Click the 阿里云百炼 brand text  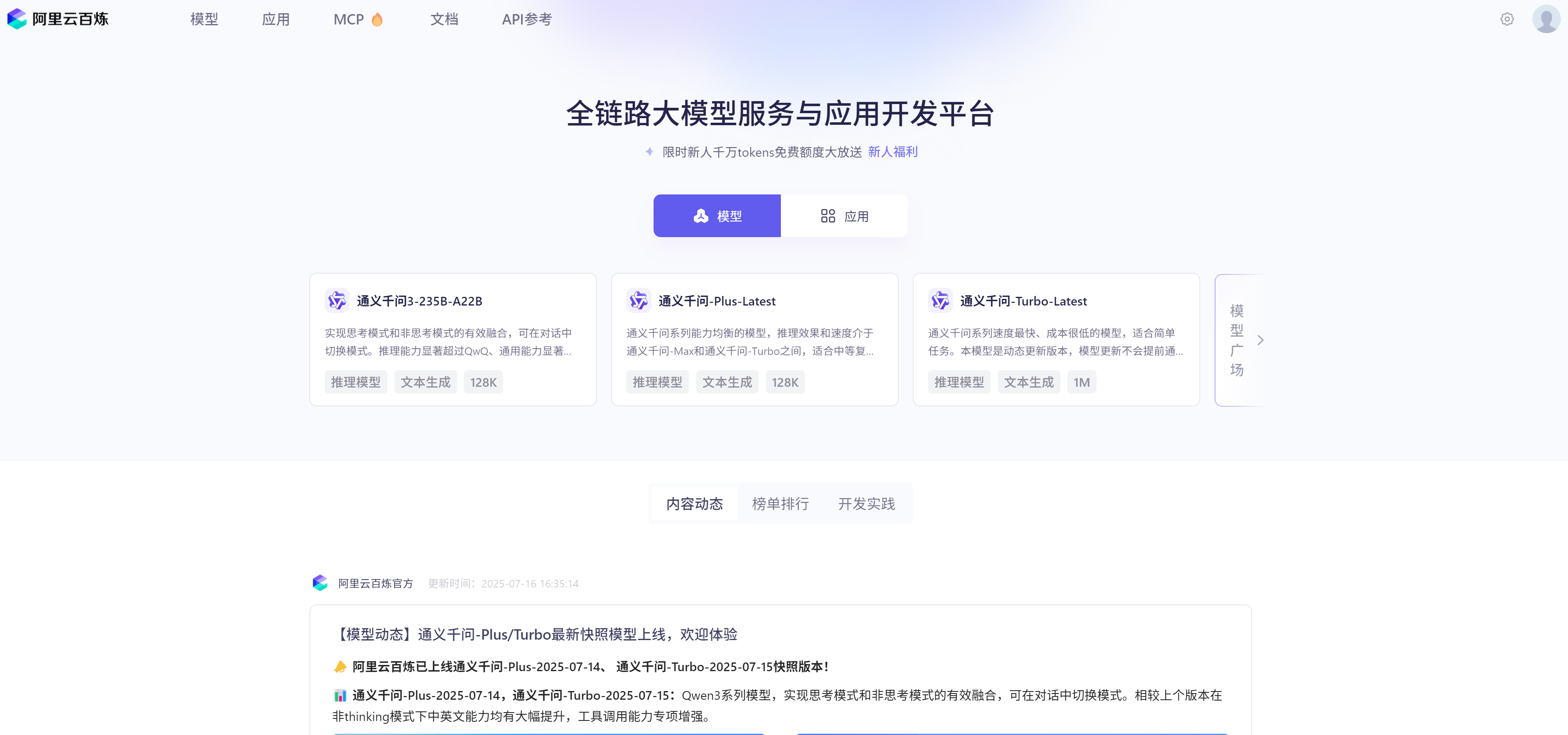tap(70, 19)
